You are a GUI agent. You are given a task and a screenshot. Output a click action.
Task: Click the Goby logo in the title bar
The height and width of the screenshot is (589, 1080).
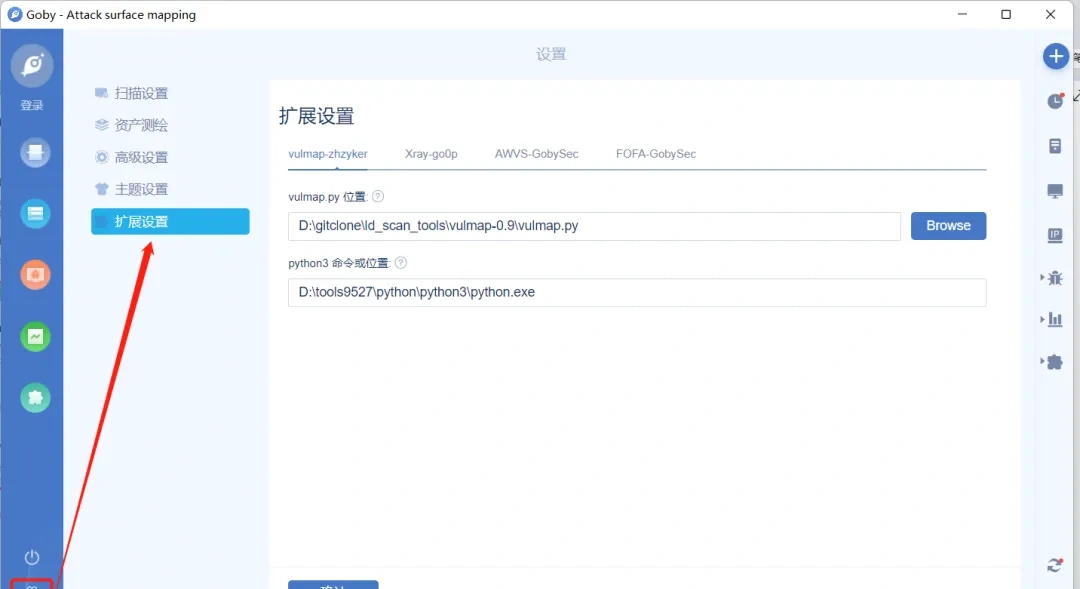point(14,14)
